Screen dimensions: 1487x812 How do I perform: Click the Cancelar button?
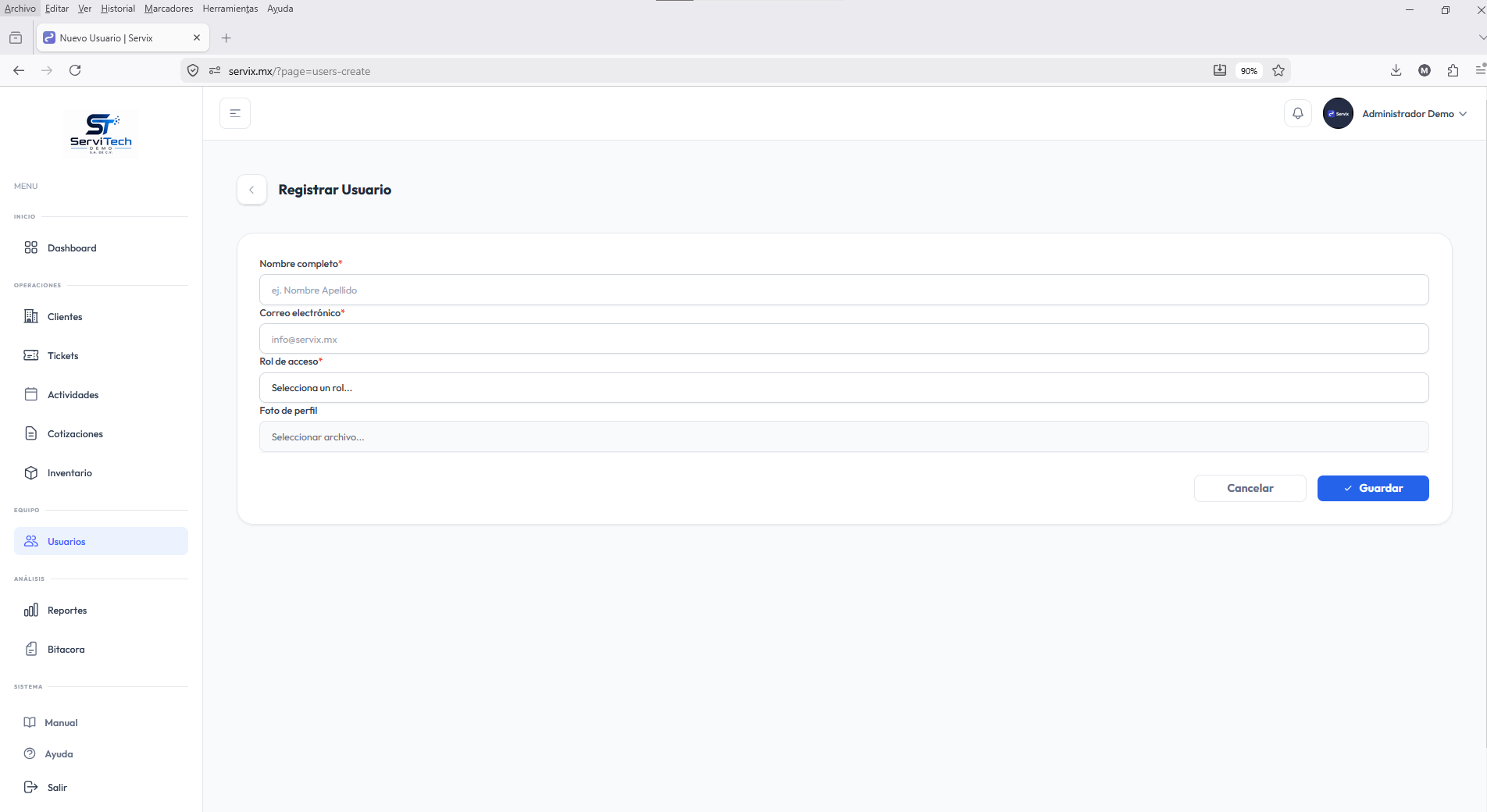point(1250,488)
